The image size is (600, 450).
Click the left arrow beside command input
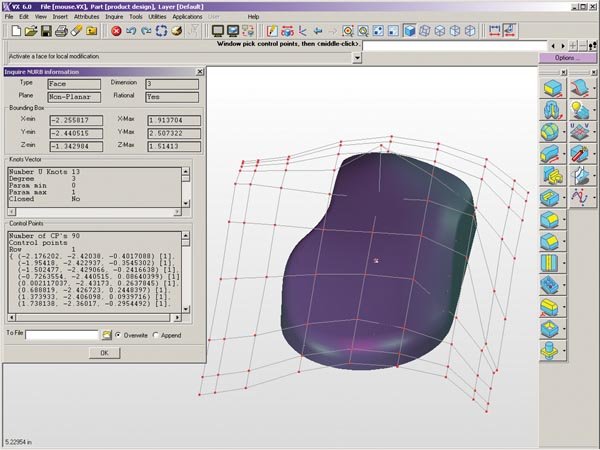pos(553,46)
